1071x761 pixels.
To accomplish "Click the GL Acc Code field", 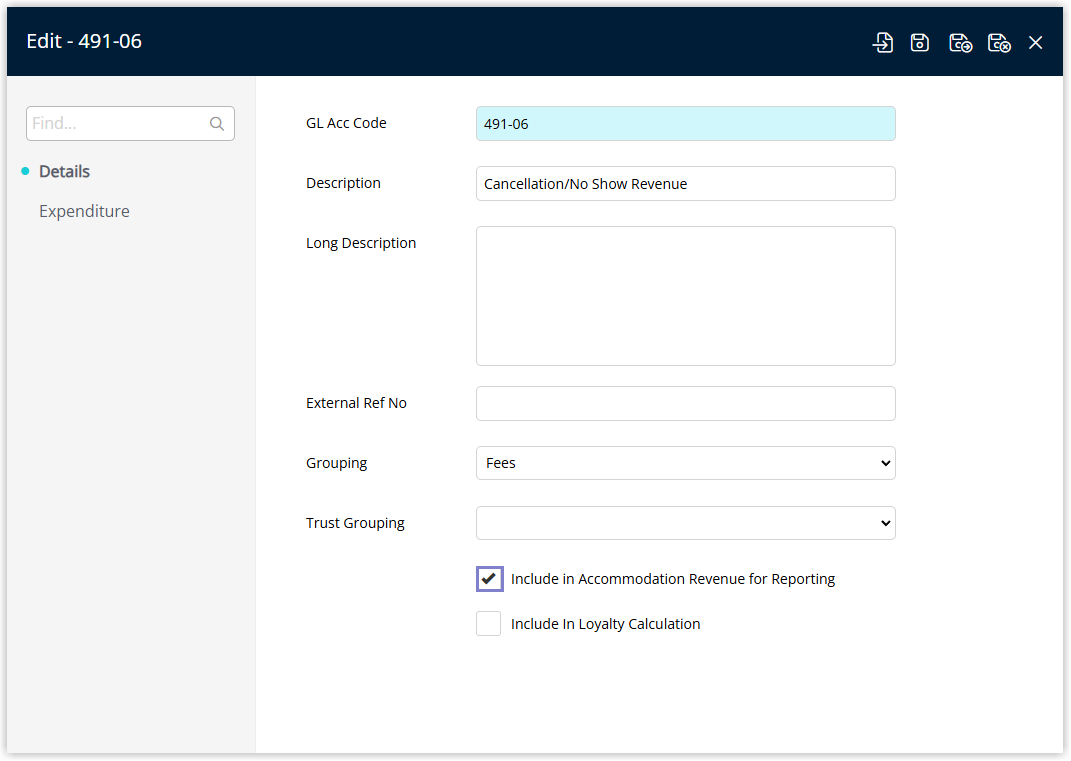I will (685, 124).
